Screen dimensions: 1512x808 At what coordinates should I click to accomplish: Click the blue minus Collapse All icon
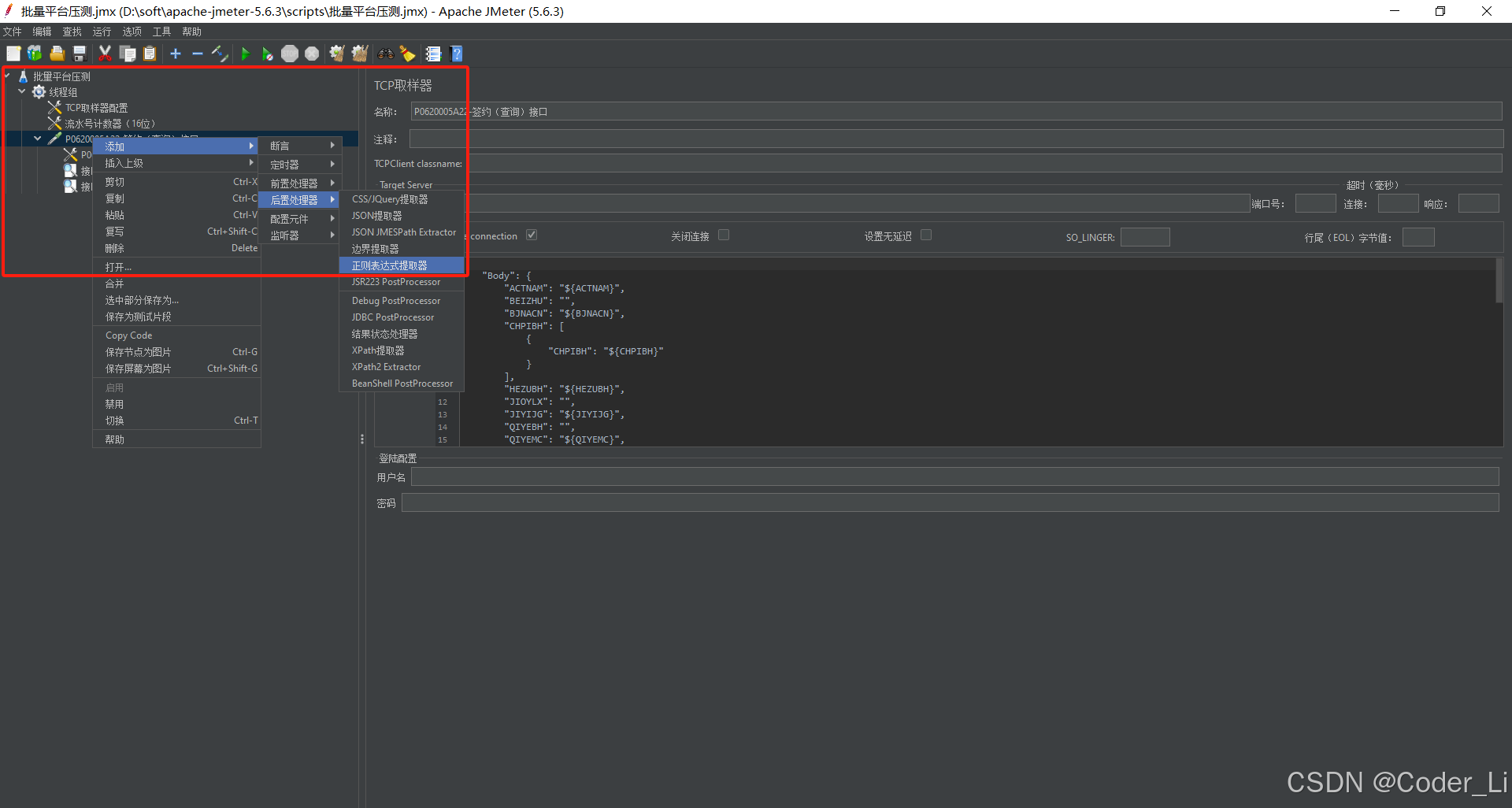[198, 54]
